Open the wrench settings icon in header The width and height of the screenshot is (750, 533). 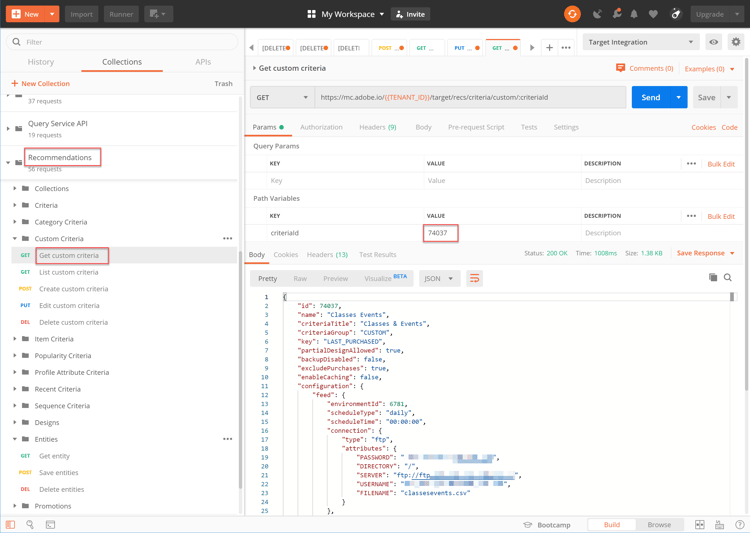pos(617,14)
